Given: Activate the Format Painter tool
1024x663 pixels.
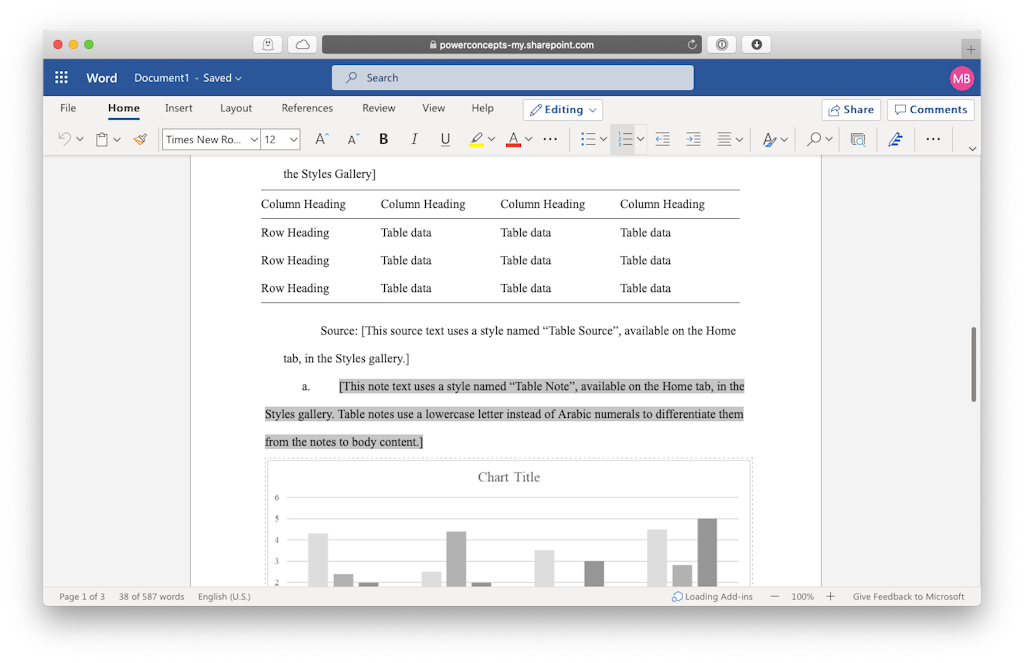Looking at the screenshot, I should (139, 139).
